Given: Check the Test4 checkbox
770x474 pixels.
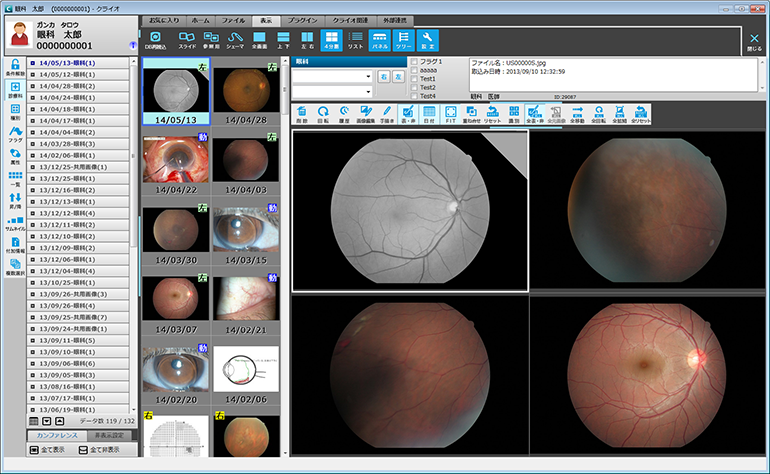Looking at the screenshot, I should click(414, 96).
